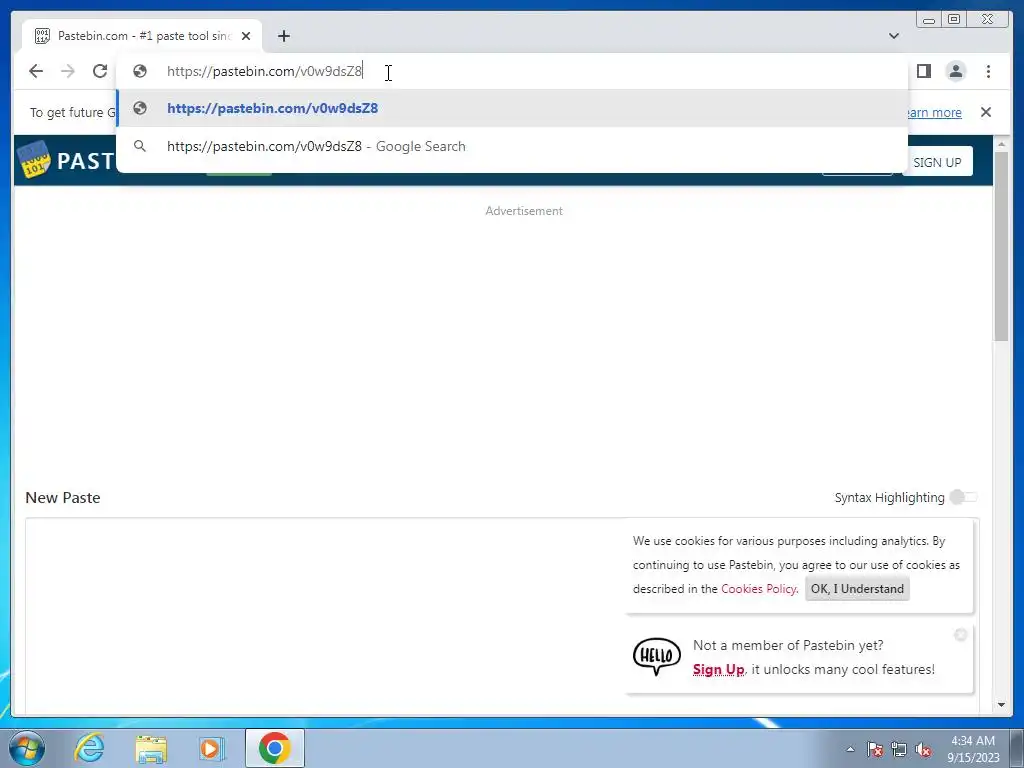Open the taskbar clock showing 4:34 AM
This screenshot has width=1024, height=768.
point(973,749)
